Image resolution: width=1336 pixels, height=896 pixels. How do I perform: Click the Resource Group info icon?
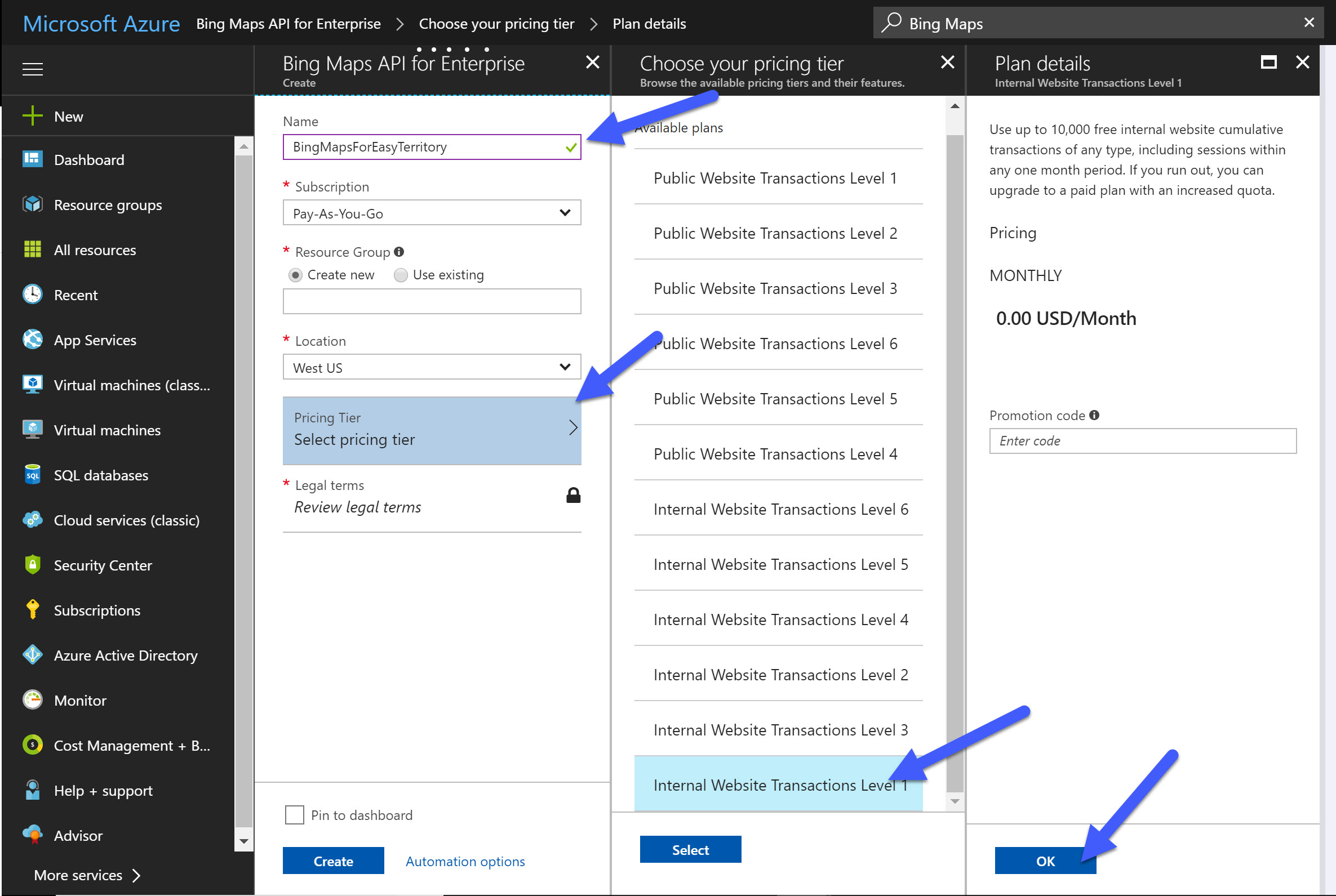pyautogui.click(x=399, y=251)
